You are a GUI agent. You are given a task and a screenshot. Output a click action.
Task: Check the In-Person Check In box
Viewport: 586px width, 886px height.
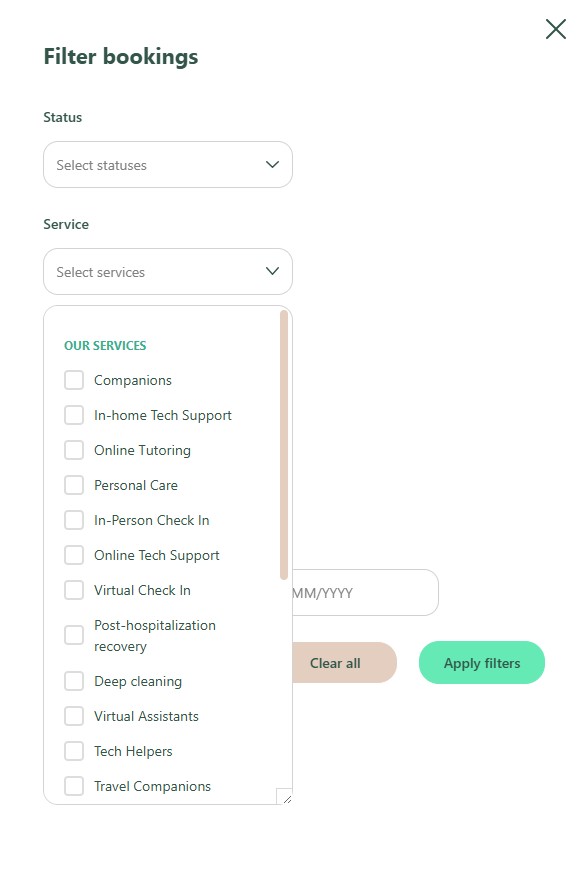click(74, 520)
